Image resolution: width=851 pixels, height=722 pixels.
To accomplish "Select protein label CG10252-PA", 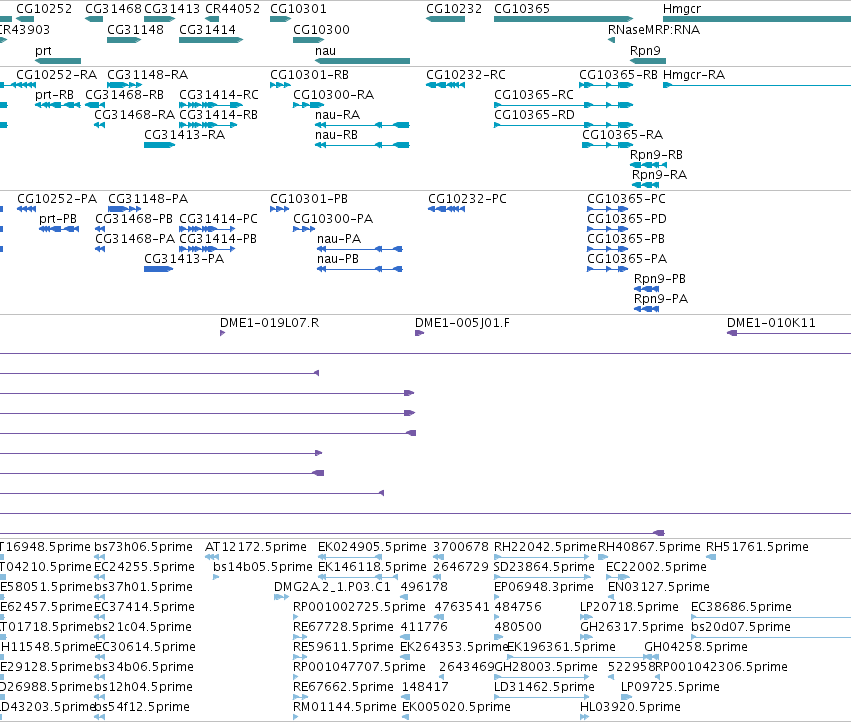I will point(57,199).
